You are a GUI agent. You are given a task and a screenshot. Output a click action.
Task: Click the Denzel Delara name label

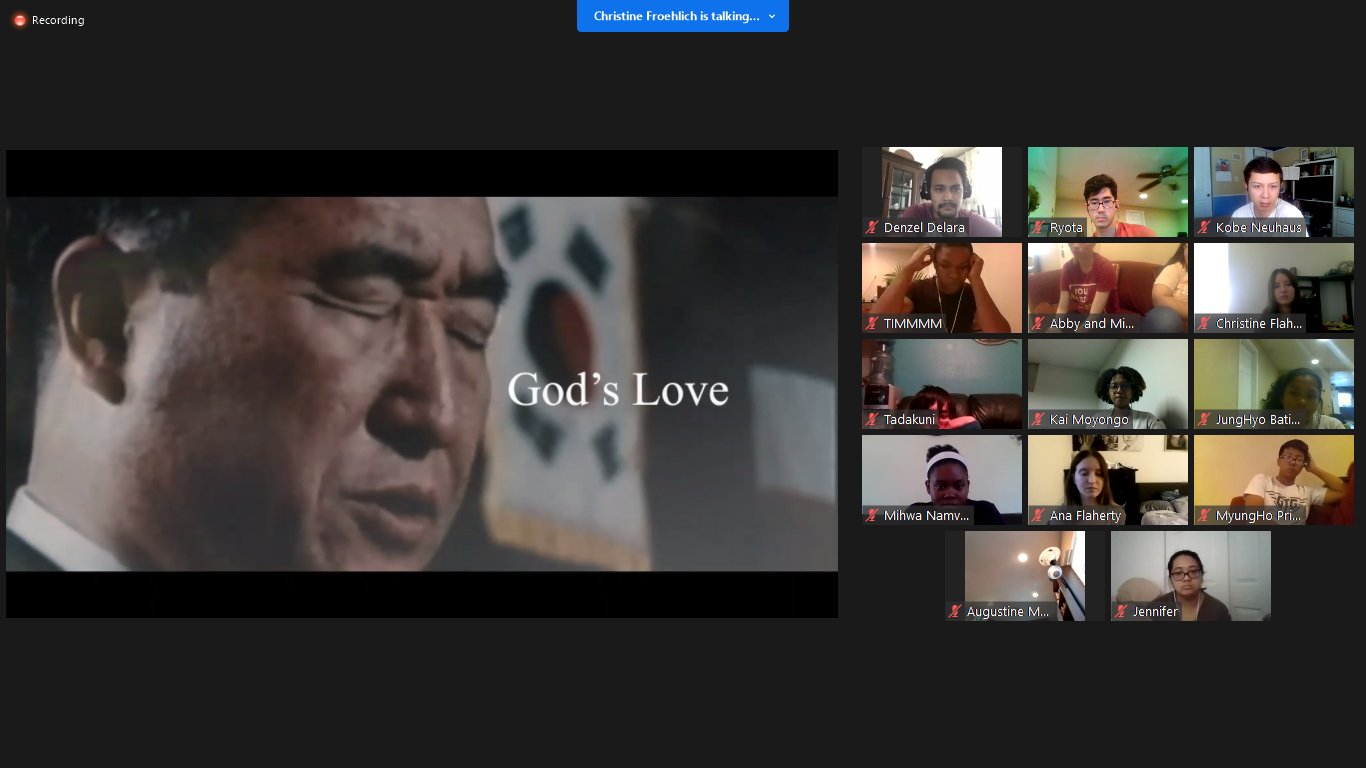click(924, 228)
